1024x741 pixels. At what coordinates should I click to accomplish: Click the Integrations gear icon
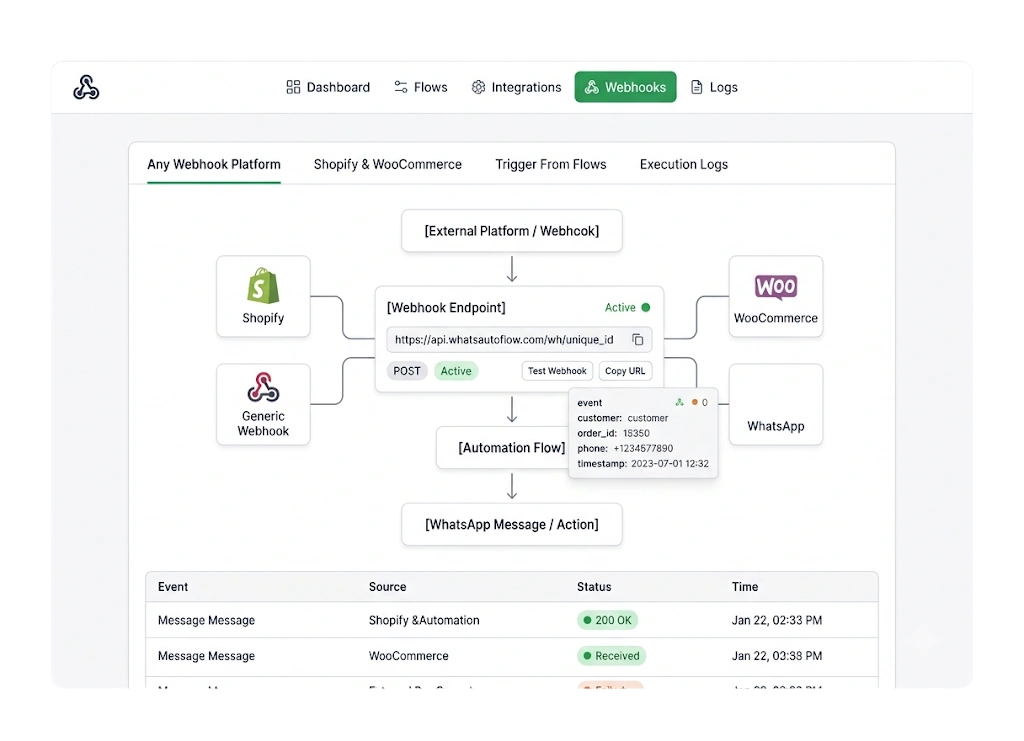pyautogui.click(x=479, y=87)
